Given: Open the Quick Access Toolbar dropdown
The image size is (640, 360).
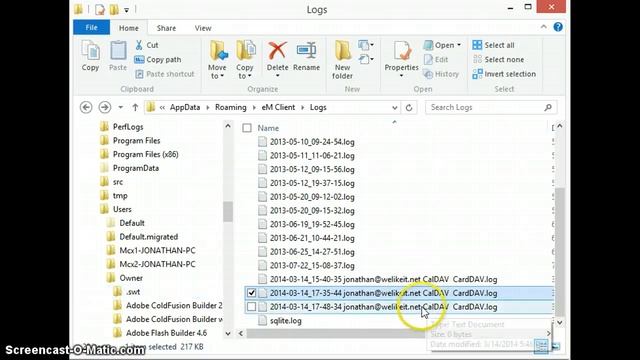Looking at the screenshot, I should 127,10.
